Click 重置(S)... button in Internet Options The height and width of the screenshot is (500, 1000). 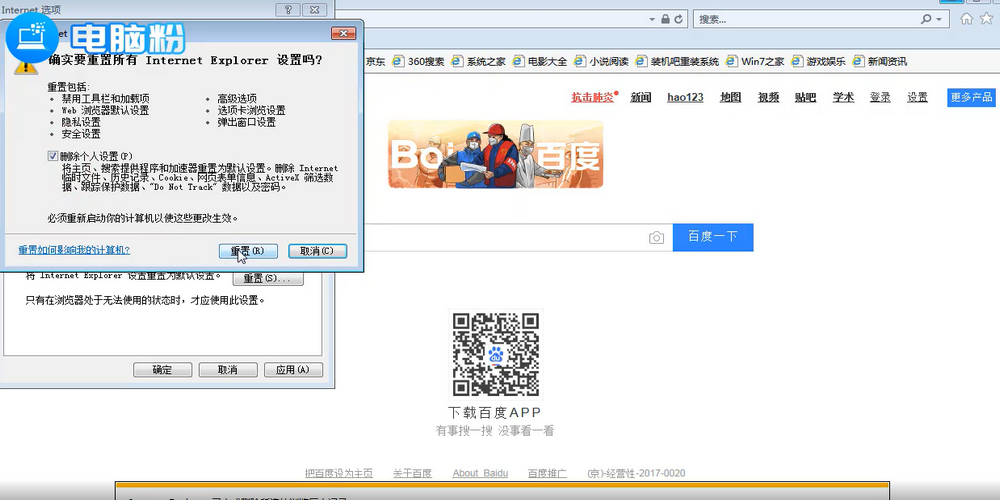coord(268,279)
